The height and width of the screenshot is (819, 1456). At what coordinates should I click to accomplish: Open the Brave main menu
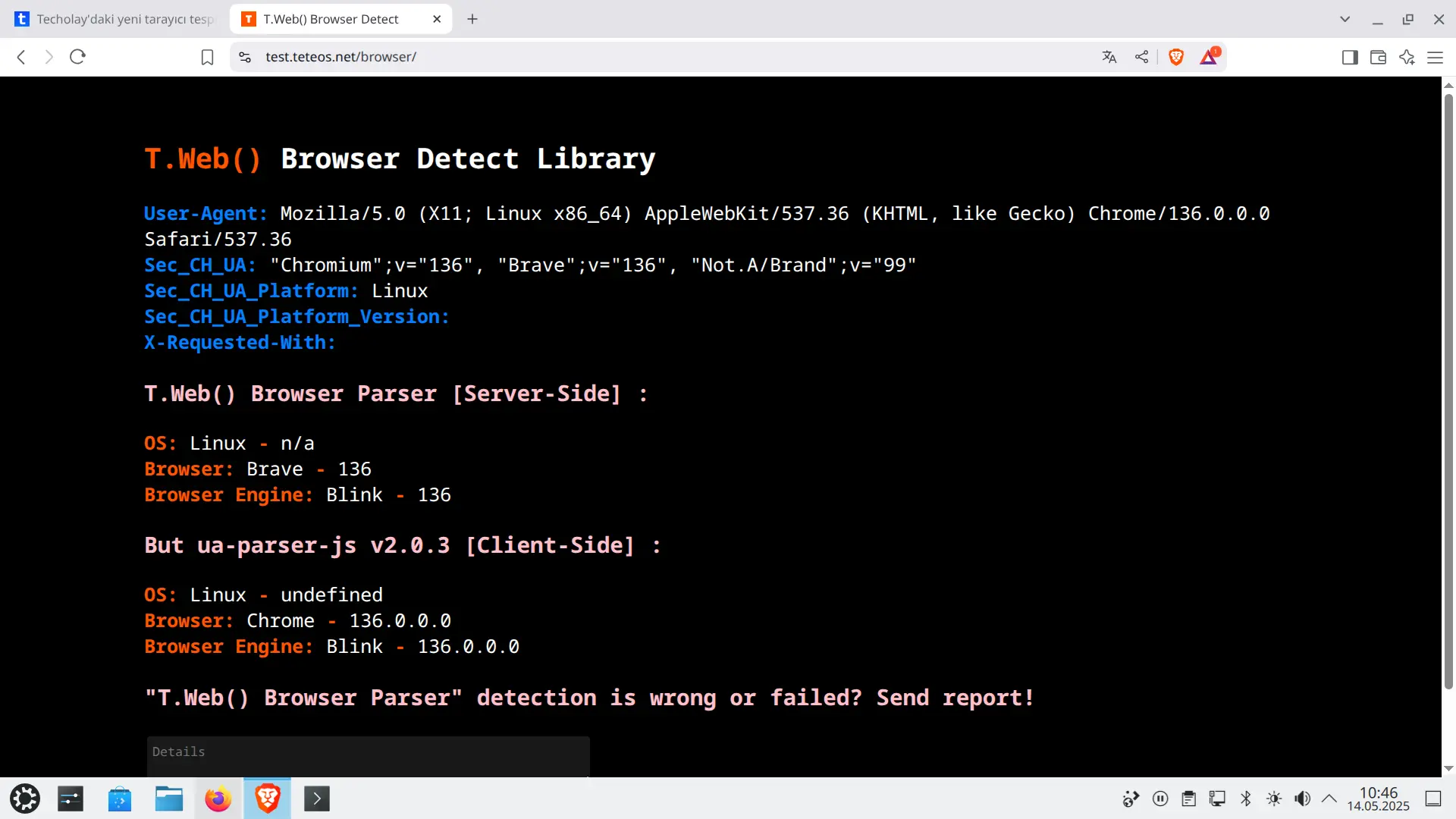coord(1435,57)
